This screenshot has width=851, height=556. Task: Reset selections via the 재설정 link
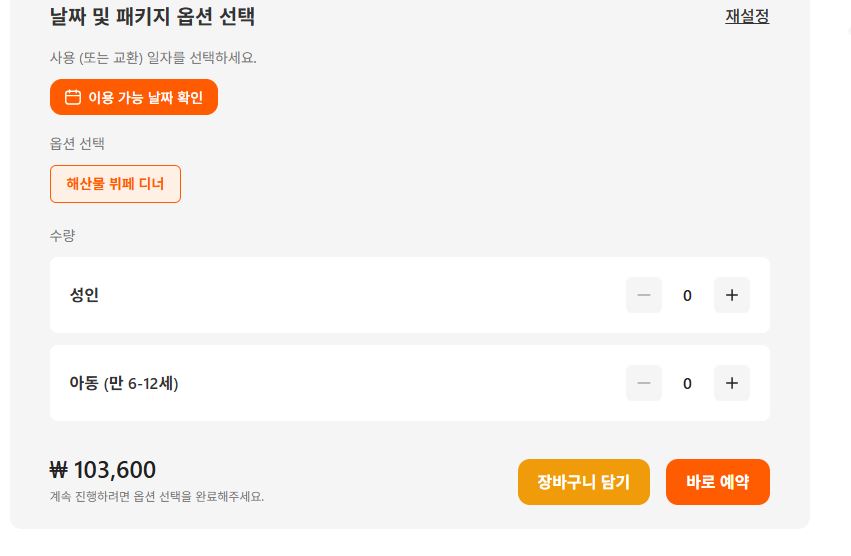(747, 16)
